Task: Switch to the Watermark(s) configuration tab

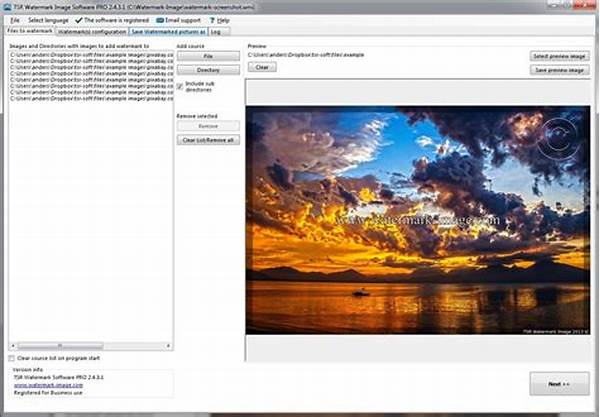Action: 92,32
